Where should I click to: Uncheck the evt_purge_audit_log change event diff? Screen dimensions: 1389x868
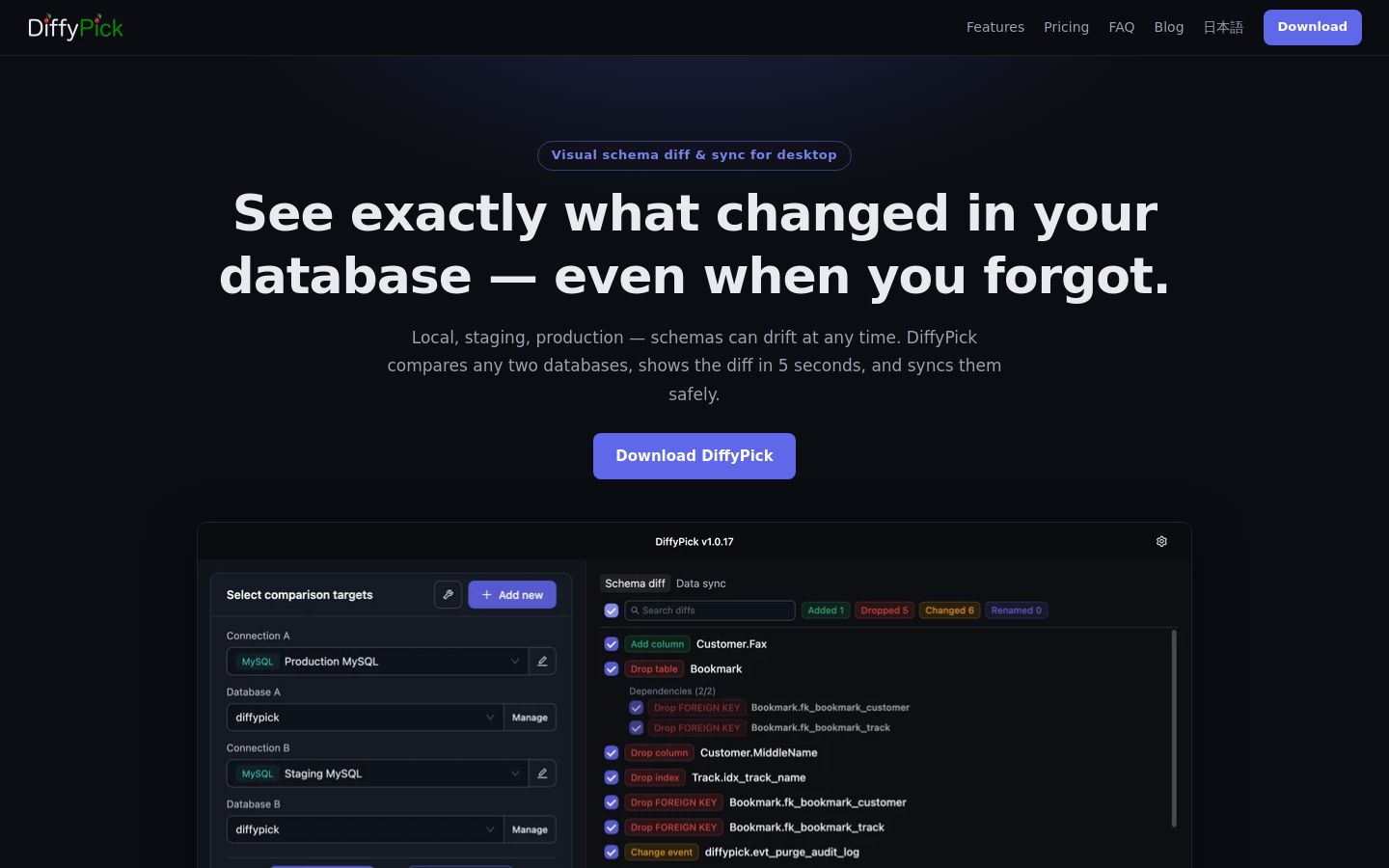[x=612, y=853]
